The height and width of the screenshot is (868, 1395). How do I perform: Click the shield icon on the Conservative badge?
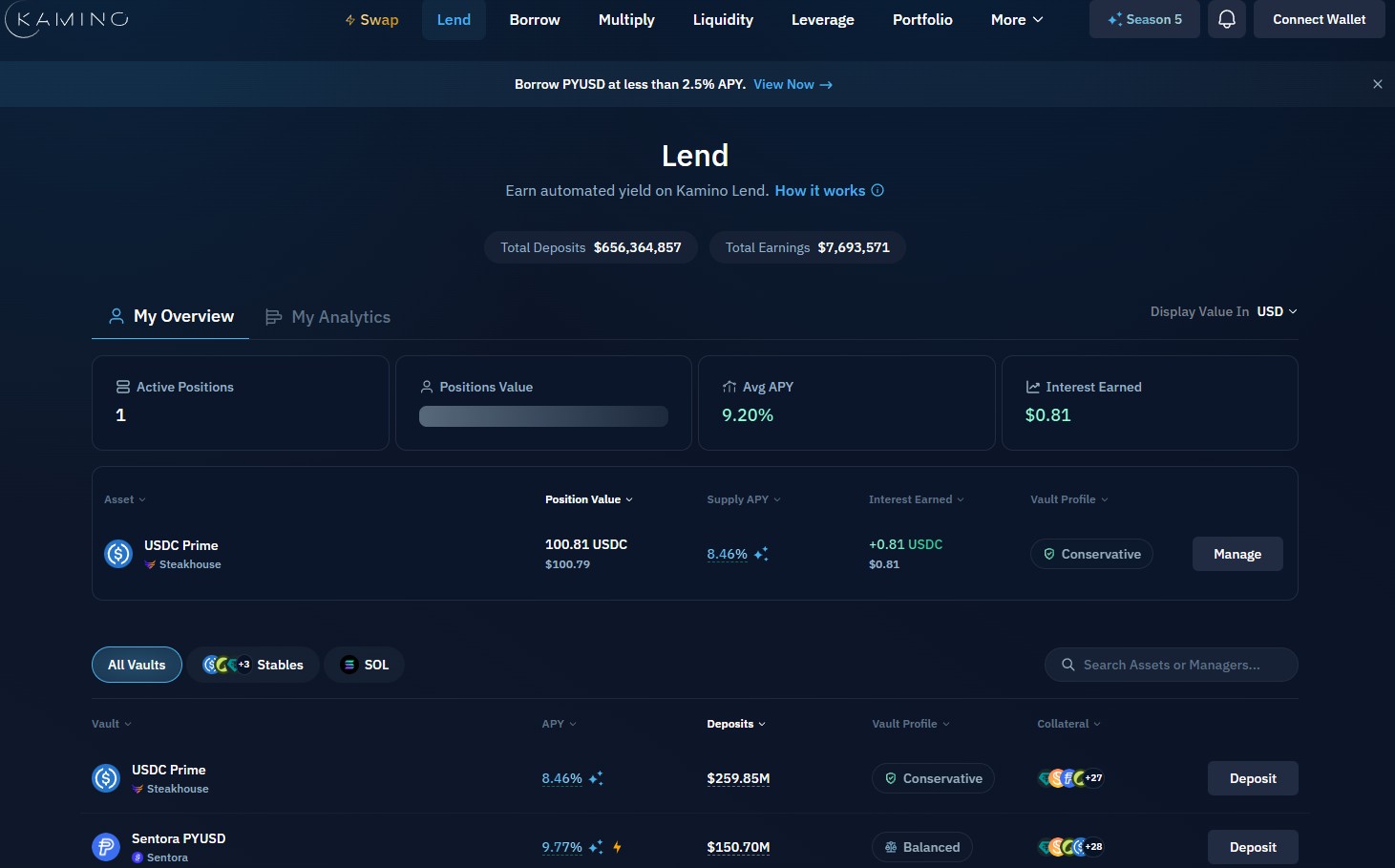coord(1049,554)
